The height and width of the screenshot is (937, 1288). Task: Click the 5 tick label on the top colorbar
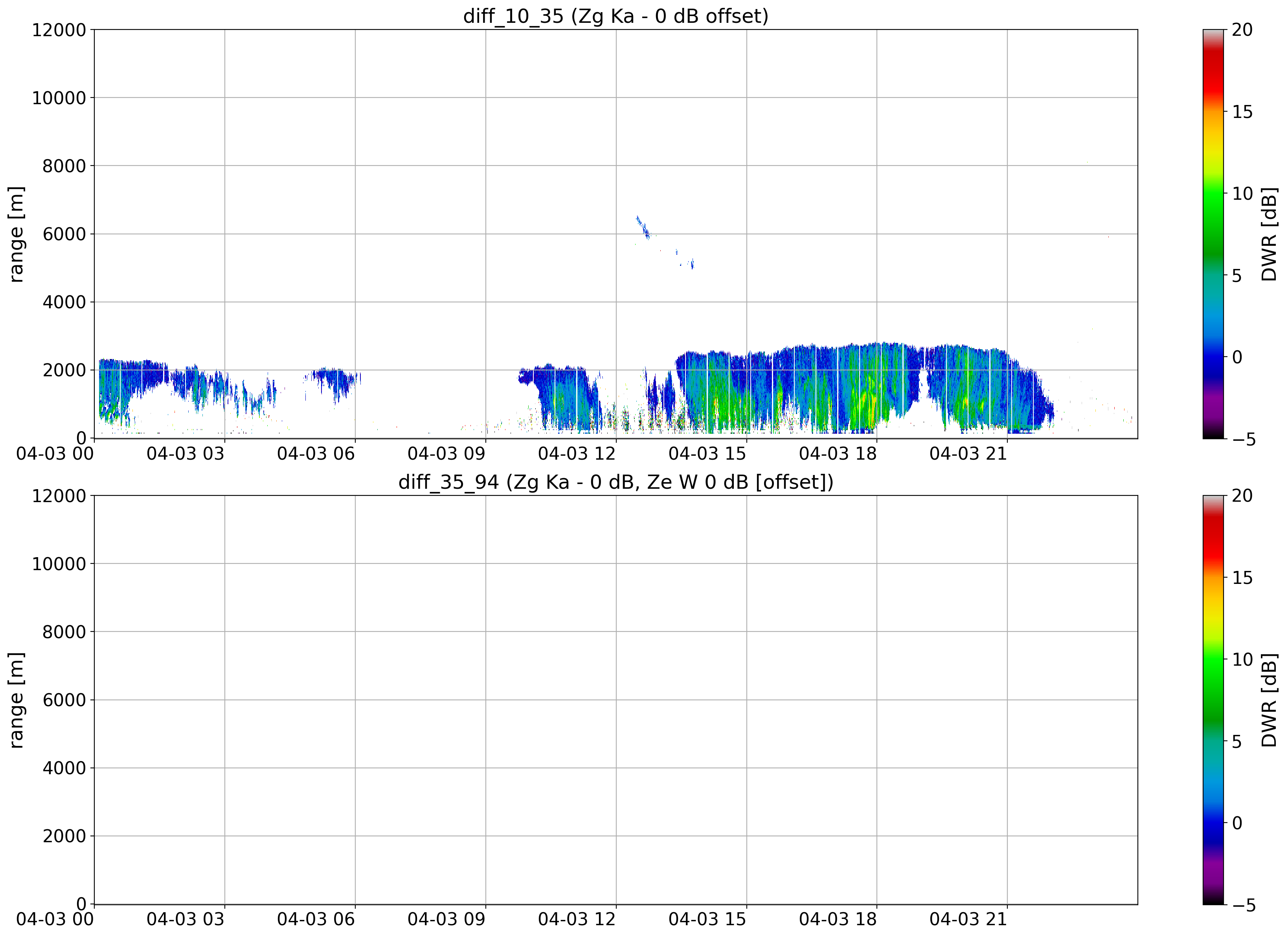click(x=1237, y=276)
